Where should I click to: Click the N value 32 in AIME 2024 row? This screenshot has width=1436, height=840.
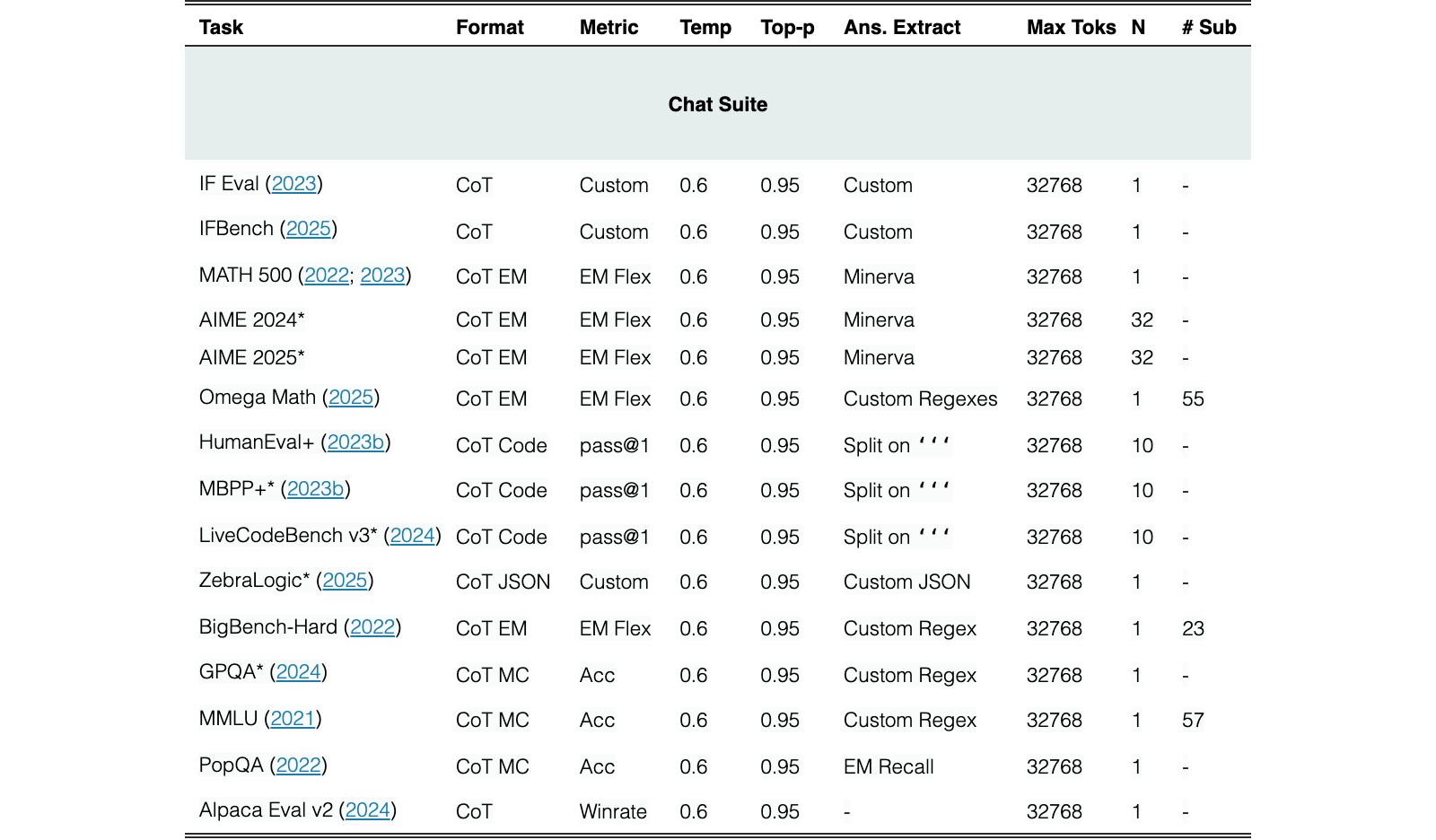tap(1143, 320)
